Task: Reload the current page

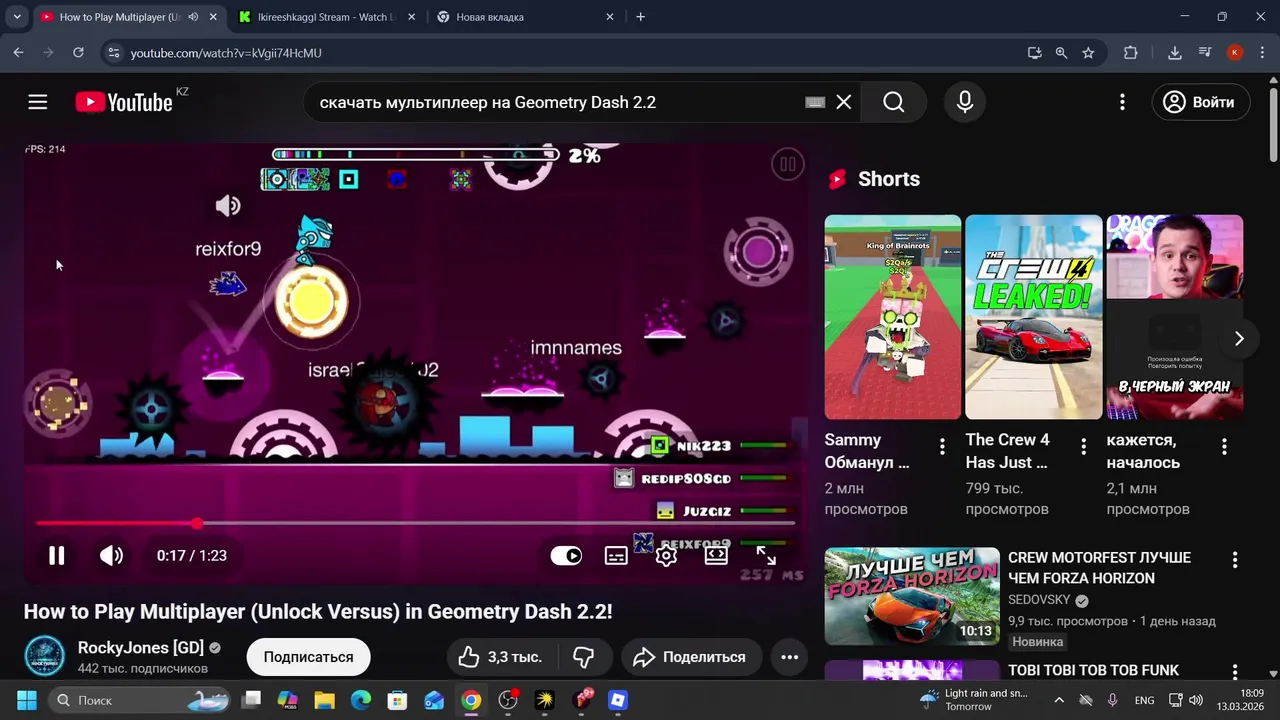Action: pyautogui.click(x=78, y=53)
